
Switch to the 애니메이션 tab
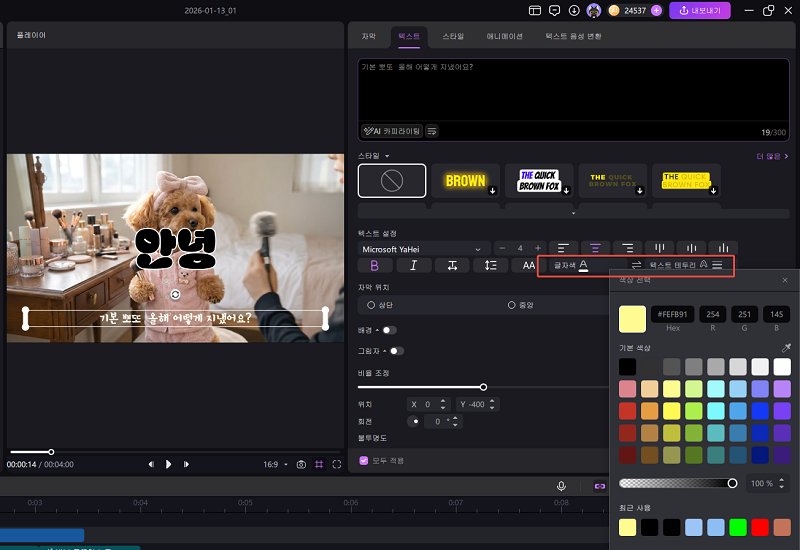tap(504, 36)
